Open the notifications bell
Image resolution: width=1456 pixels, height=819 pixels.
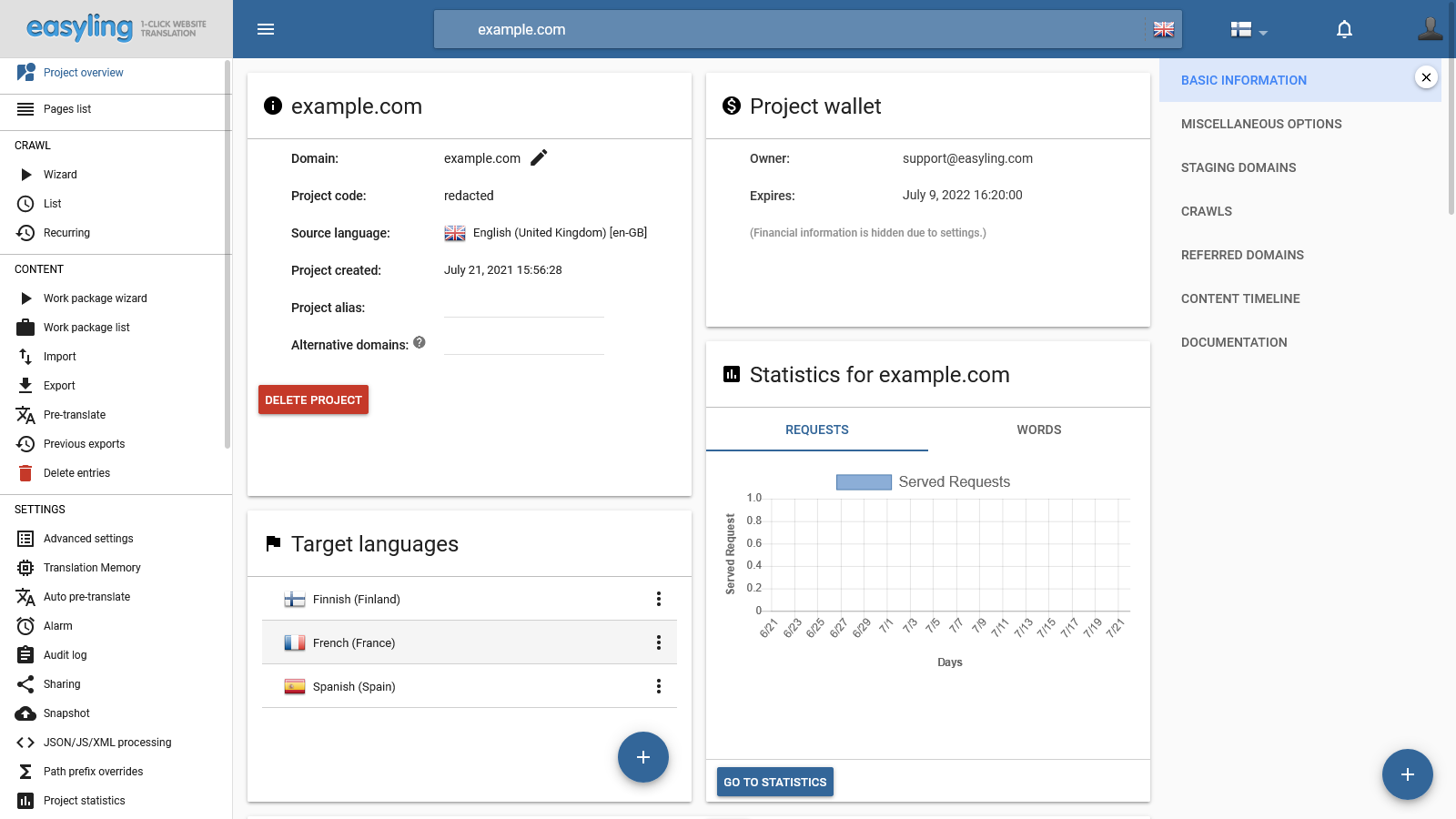1344,29
